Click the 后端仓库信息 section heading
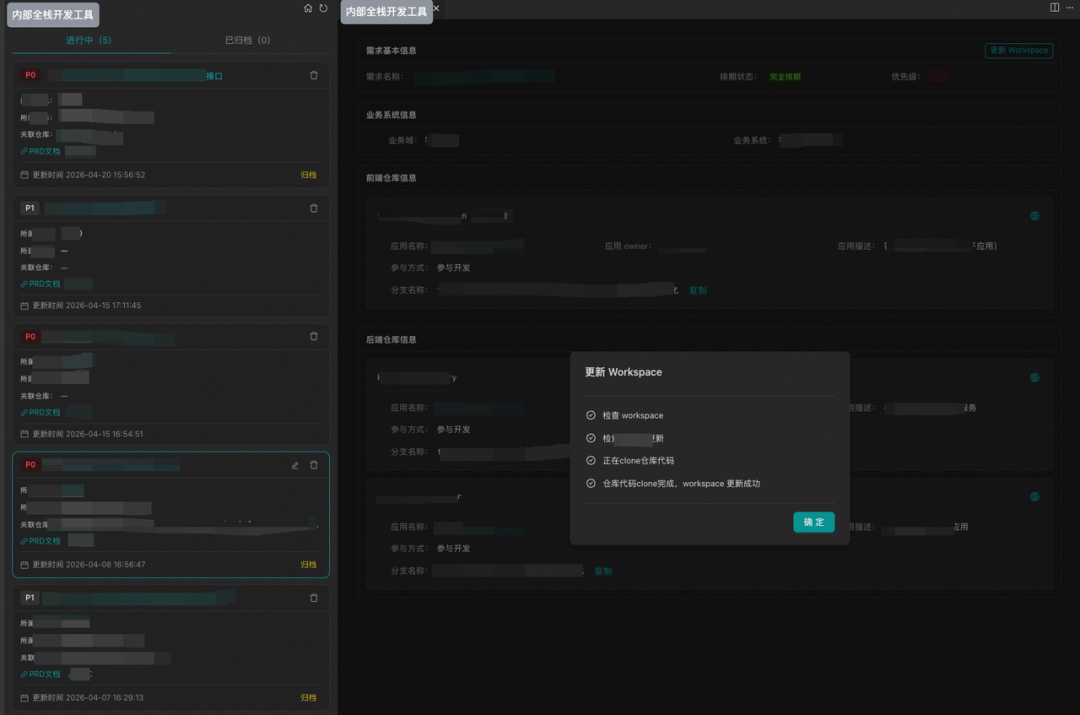Image resolution: width=1080 pixels, height=715 pixels. 391,340
